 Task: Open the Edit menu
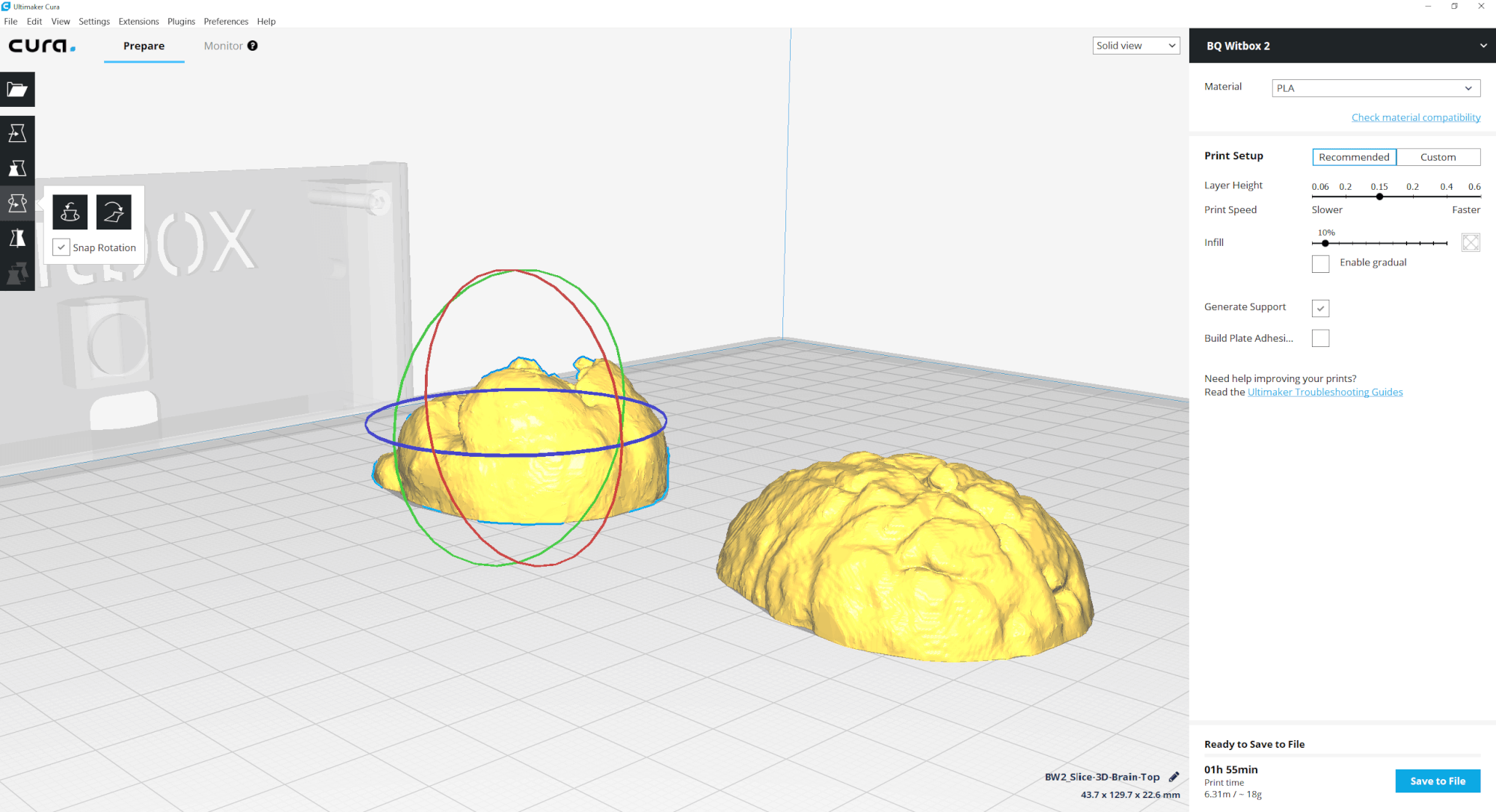tap(34, 21)
